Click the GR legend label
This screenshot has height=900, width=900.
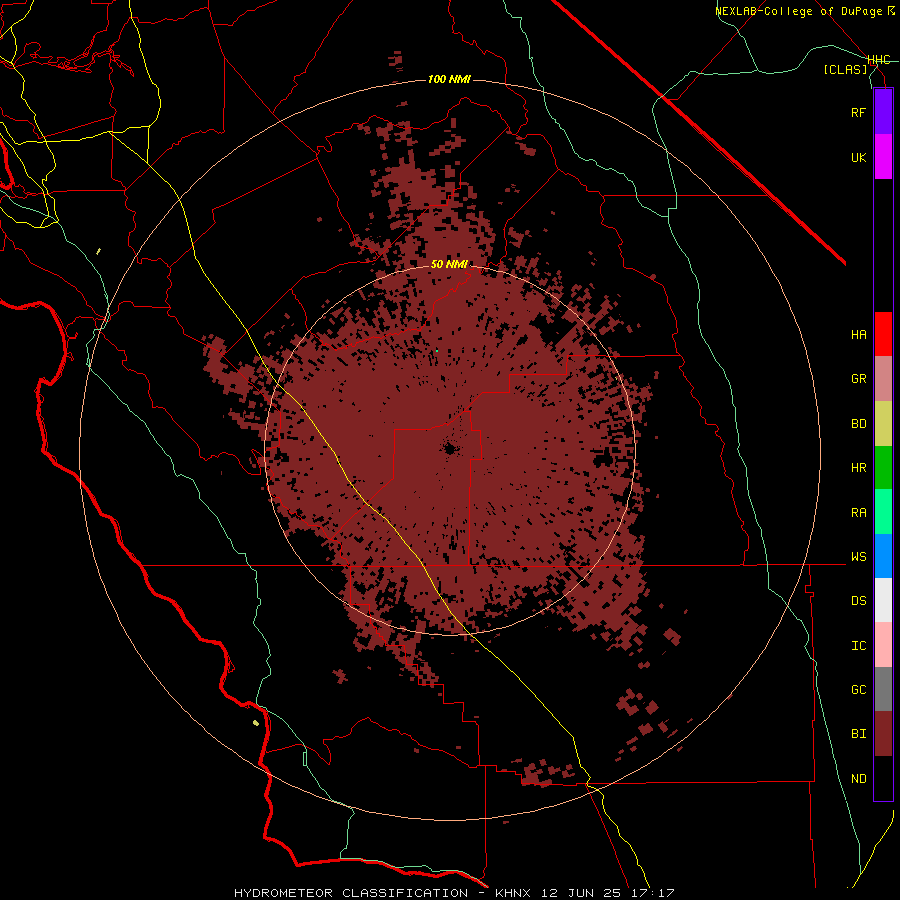pos(859,379)
